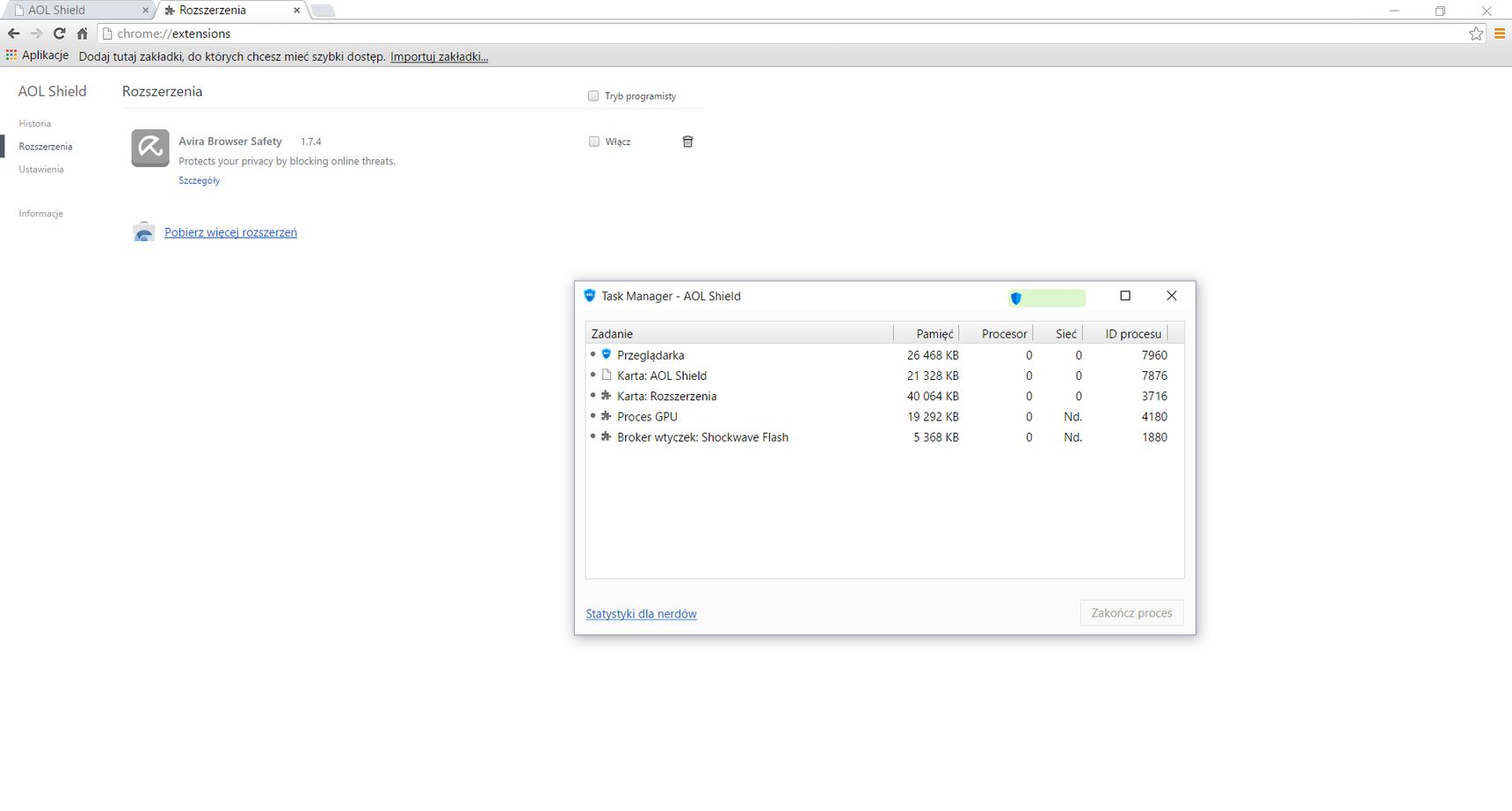1512x811 pixels.
Task: Open Historia in the sidebar
Action: coord(35,124)
